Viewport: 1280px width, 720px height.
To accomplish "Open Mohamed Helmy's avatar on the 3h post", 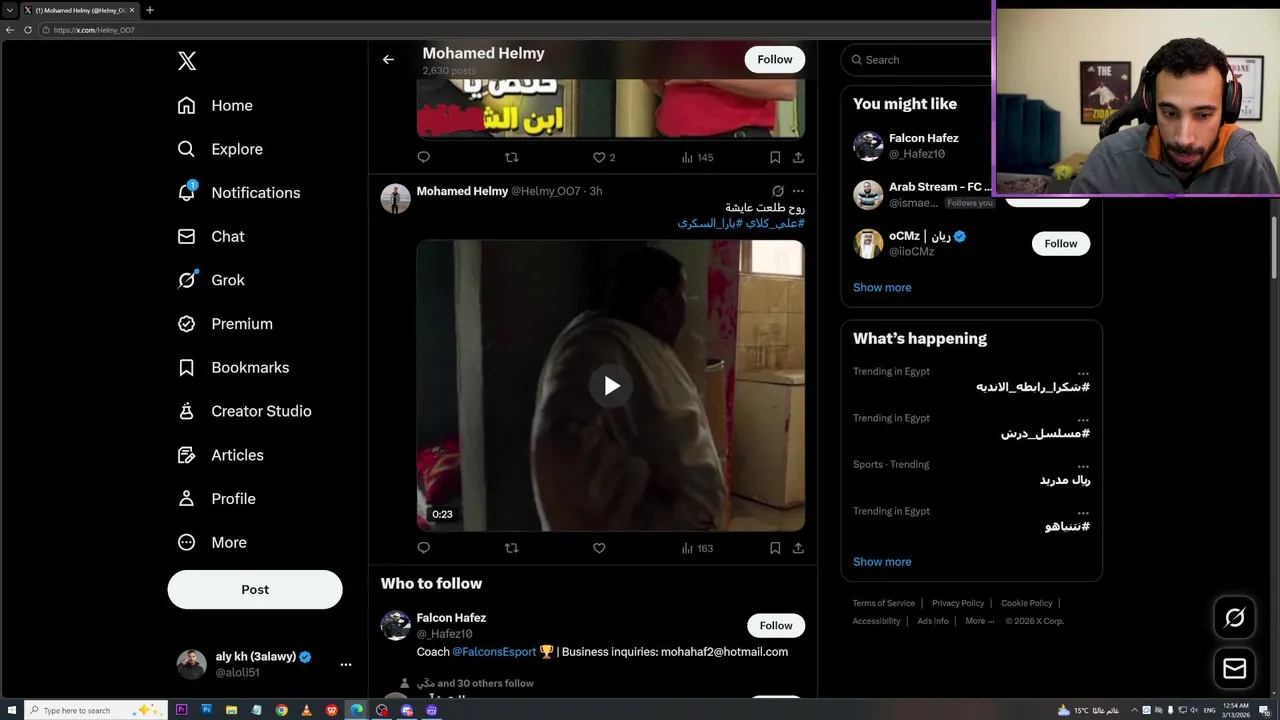I will [396, 198].
